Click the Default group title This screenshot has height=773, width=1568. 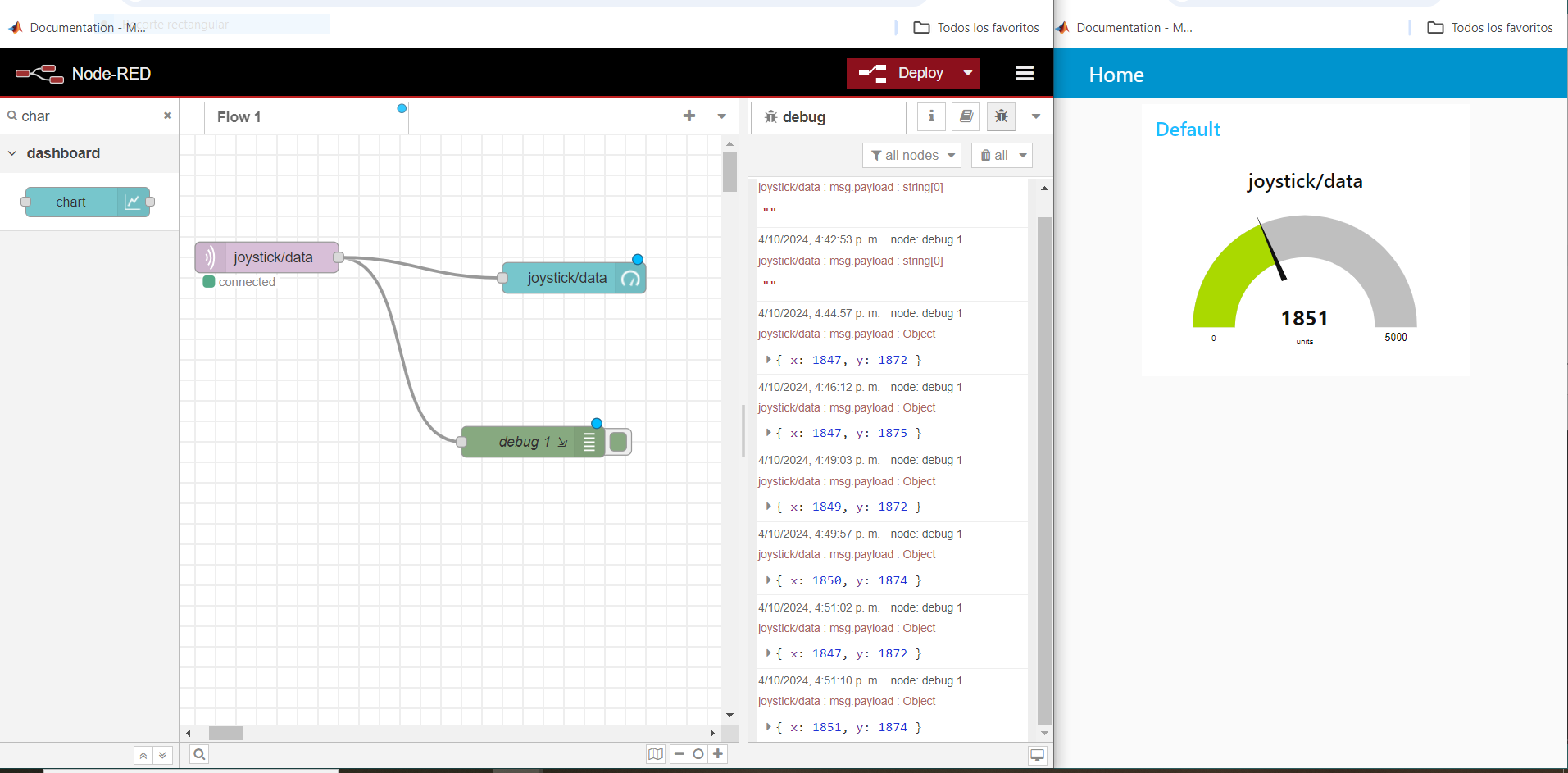click(1188, 130)
